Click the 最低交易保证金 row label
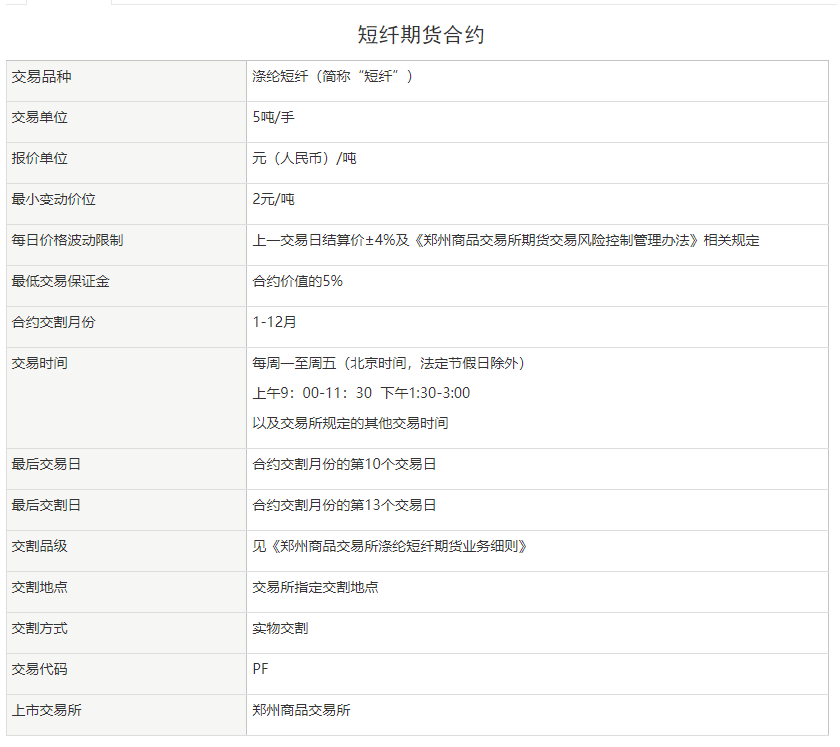The width and height of the screenshot is (840, 747). pyautogui.click(x=61, y=281)
